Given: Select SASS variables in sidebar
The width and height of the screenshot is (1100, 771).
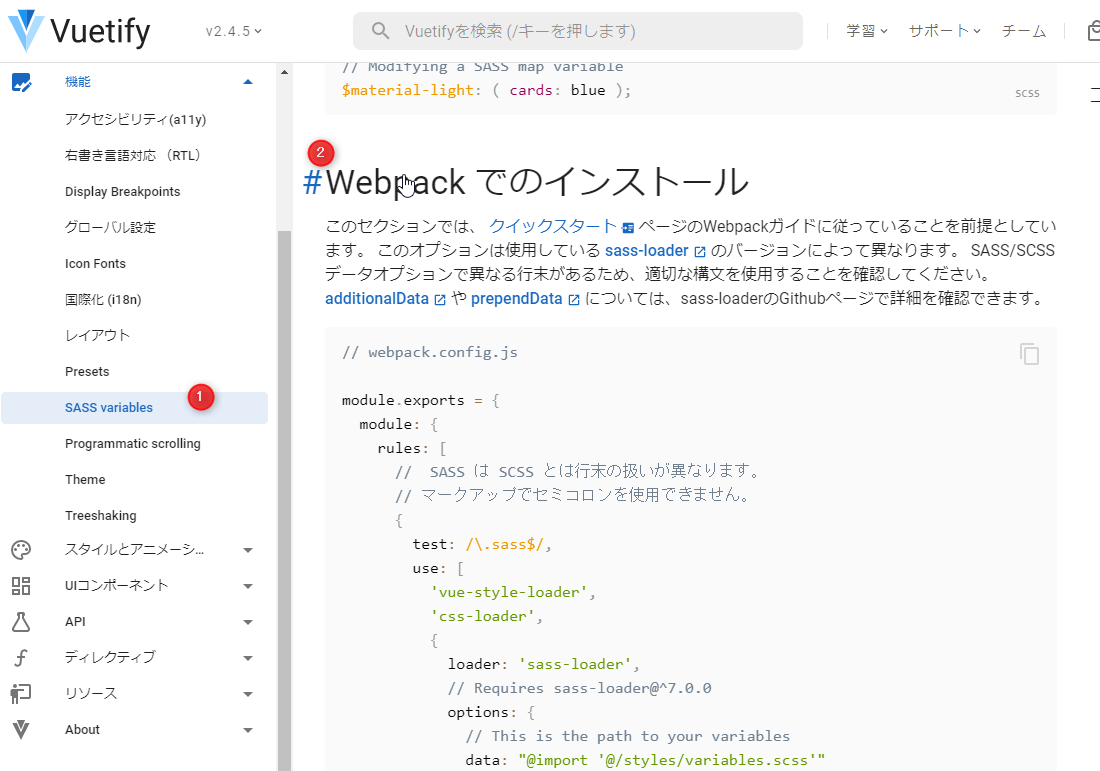Looking at the screenshot, I should click(x=135, y=408).
